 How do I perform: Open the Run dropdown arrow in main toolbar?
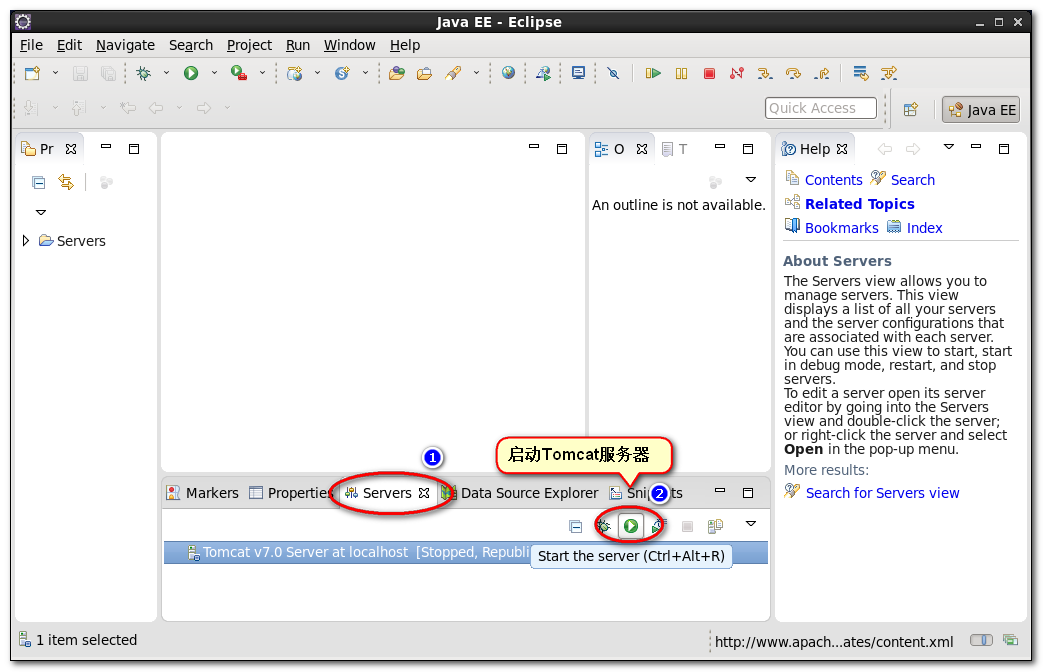(x=214, y=73)
